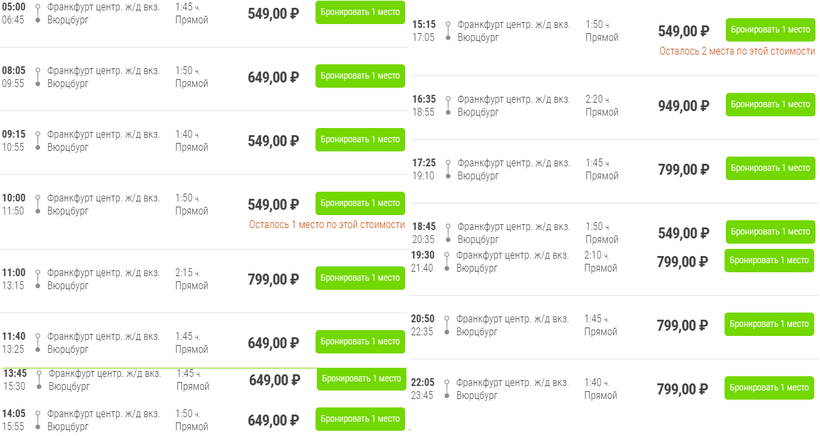Book the 15:15 trip to Вюрцбург
Image resolution: width=820 pixels, height=436 pixels.
tap(769, 30)
